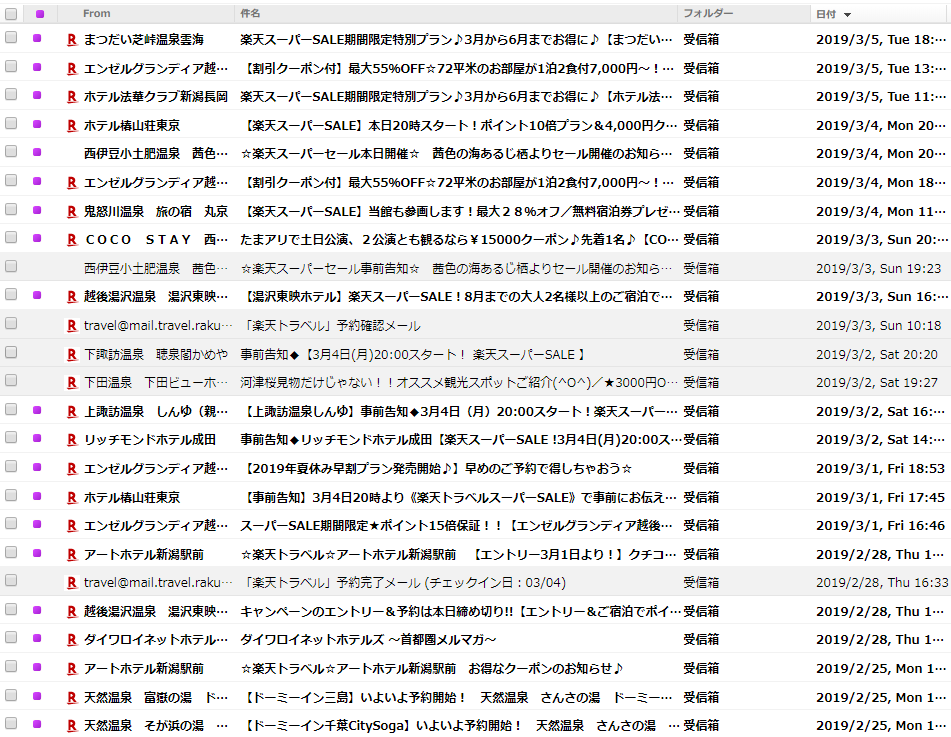This screenshot has height=737, width=951.
Task: Click the Rakuten icon beside 上諏訪温泉 しんゆ
Action: [x=72, y=412]
